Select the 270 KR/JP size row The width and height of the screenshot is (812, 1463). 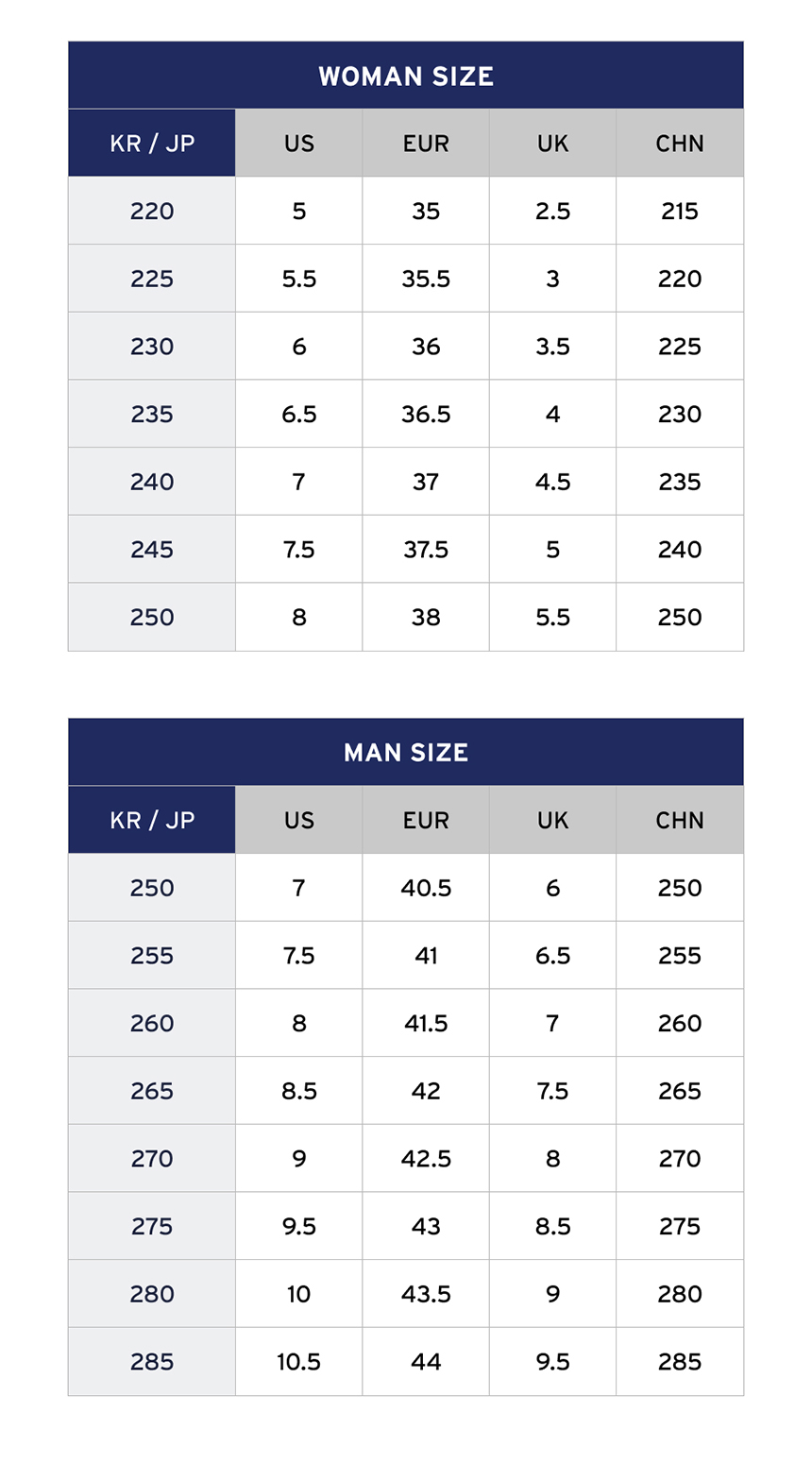coord(152,1158)
